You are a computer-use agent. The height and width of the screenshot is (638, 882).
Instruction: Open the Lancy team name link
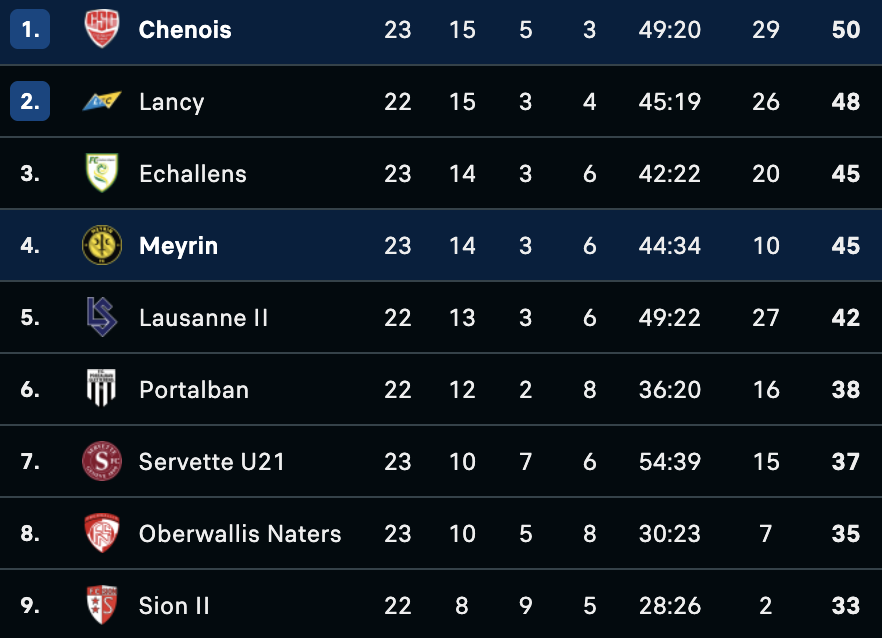[171, 102]
